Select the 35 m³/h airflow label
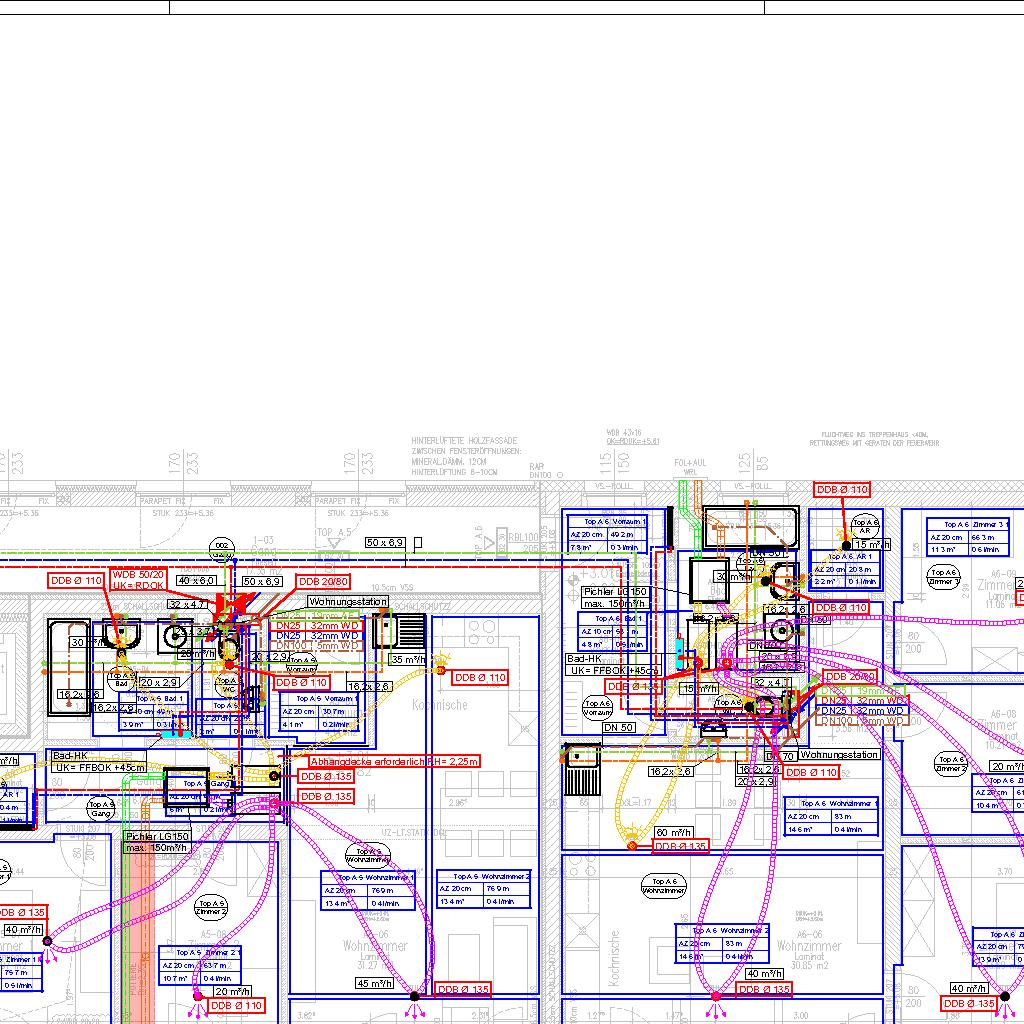The width and height of the screenshot is (1024, 1024). pyautogui.click(x=408, y=660)
